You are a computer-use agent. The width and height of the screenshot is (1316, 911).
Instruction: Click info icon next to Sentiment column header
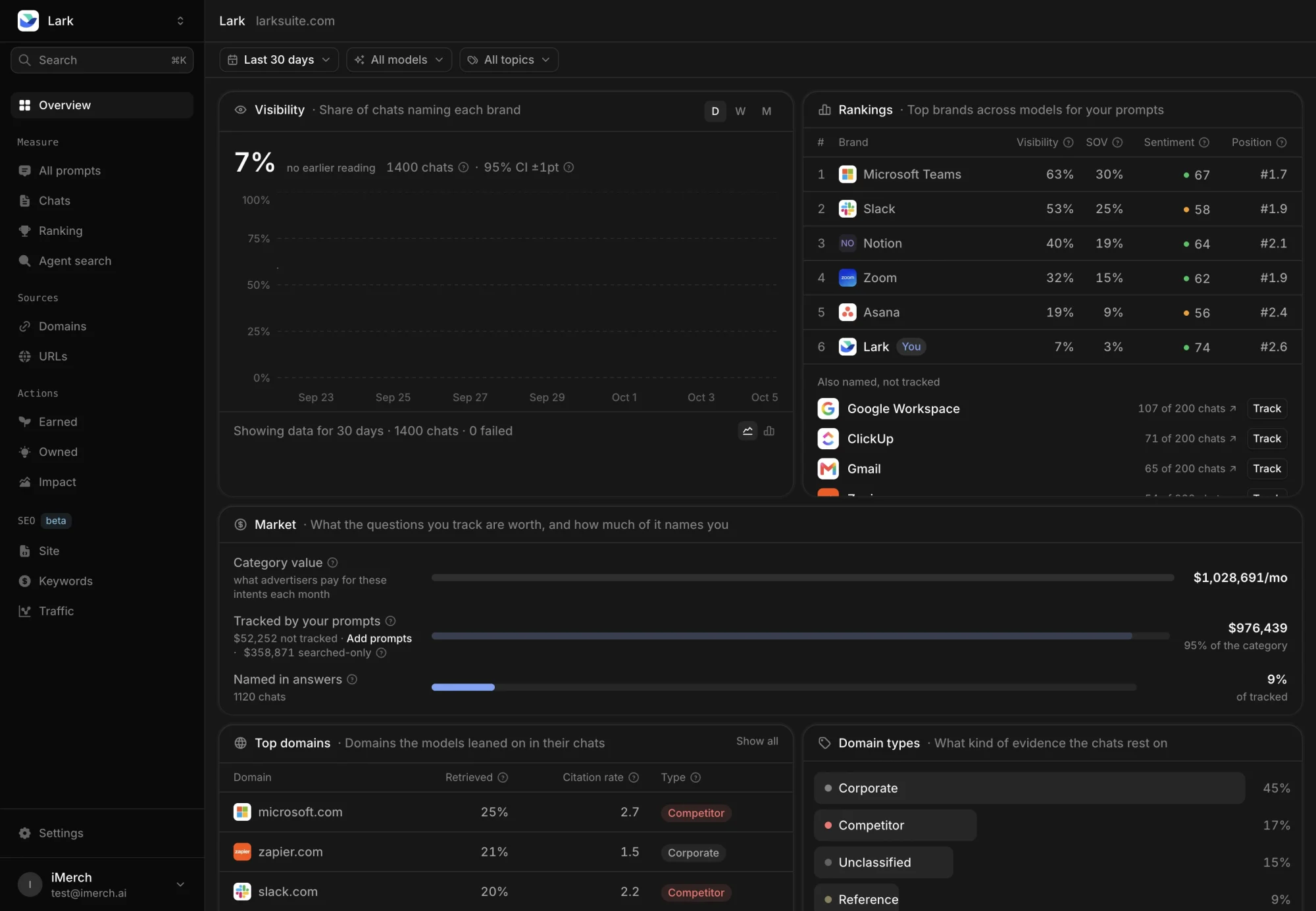(x=1204, y=142)
